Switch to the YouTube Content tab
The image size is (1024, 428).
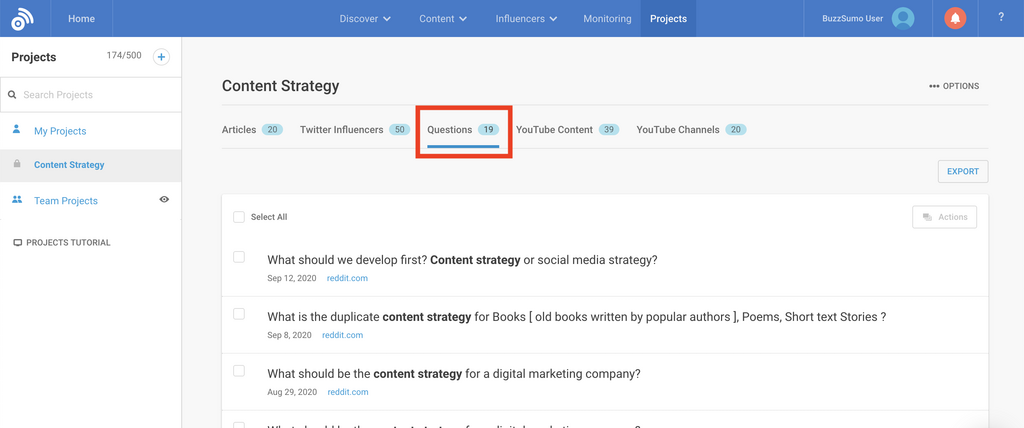[x=554, y=130]
